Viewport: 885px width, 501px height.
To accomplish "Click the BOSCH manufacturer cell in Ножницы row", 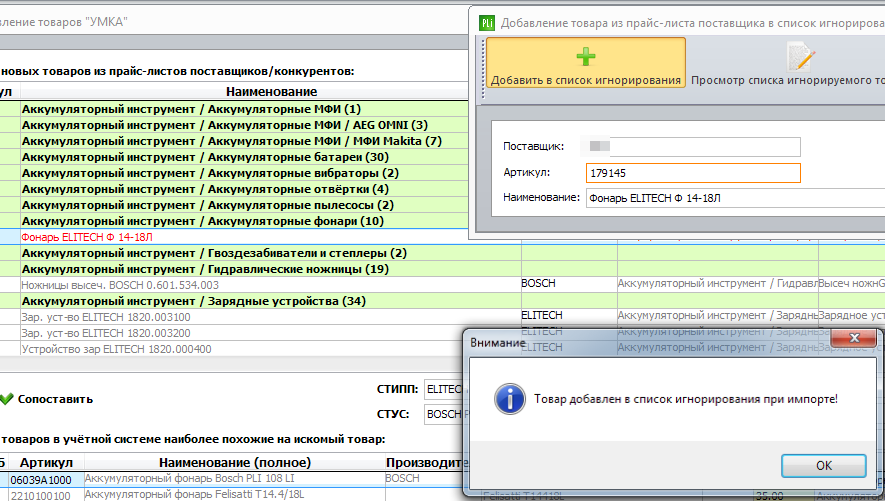I will [x=569, y=284].
